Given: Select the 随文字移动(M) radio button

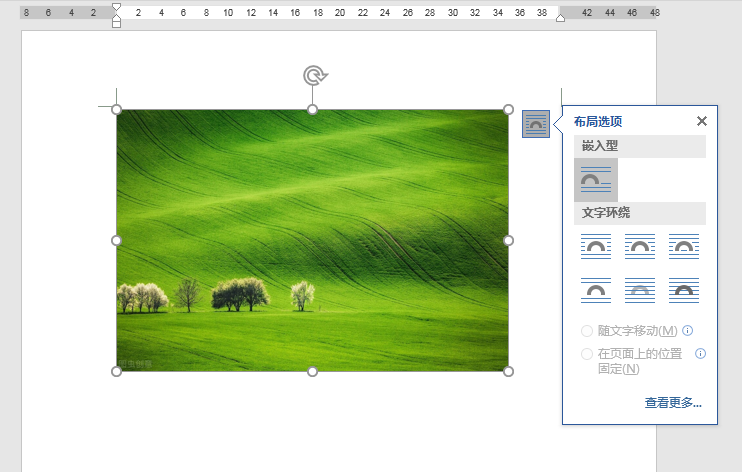Looking at the screenshot, I should pyautogui.click(x=587, y=331).
